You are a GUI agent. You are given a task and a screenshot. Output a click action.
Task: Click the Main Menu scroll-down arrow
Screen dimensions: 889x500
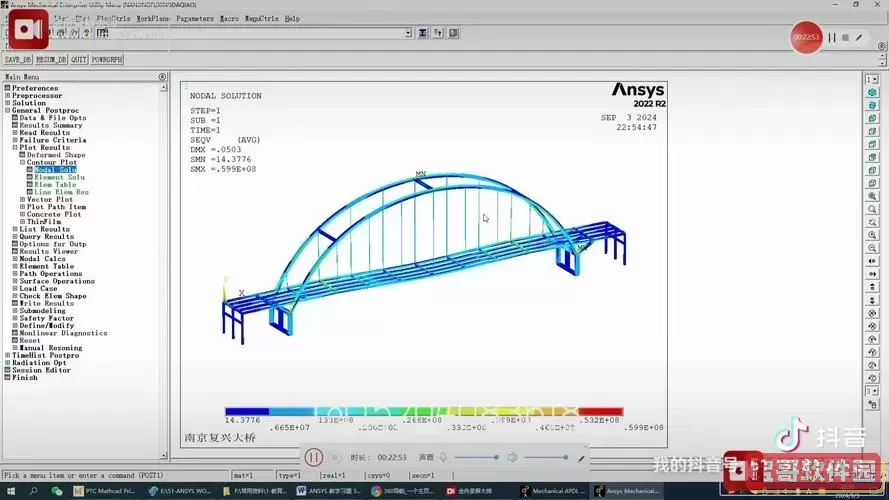[164, 455]
